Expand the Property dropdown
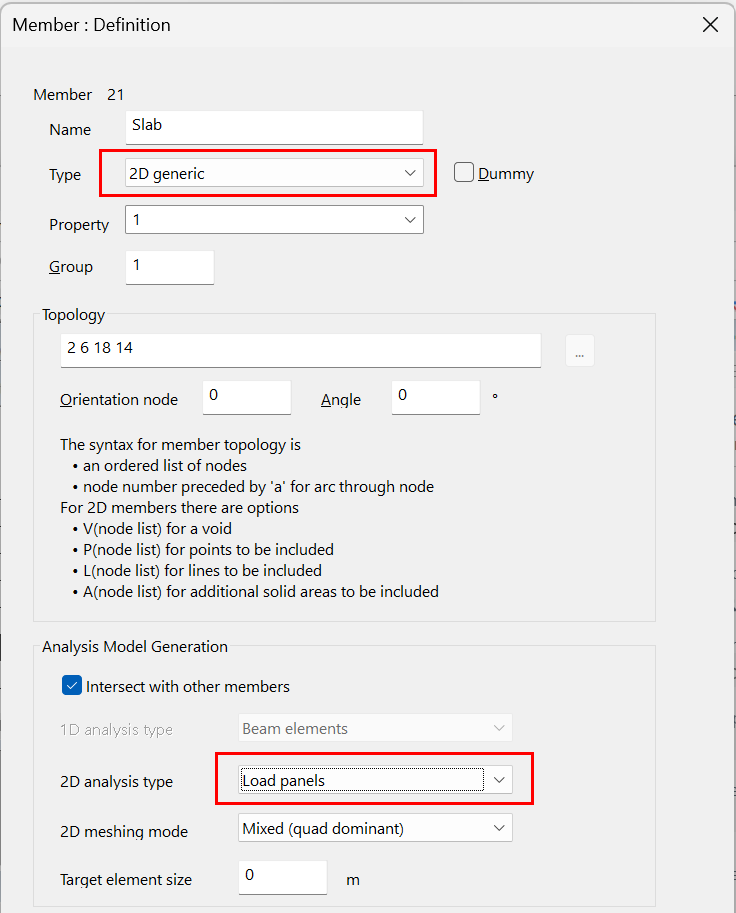736x913 pixels. (x=273, y=219)
